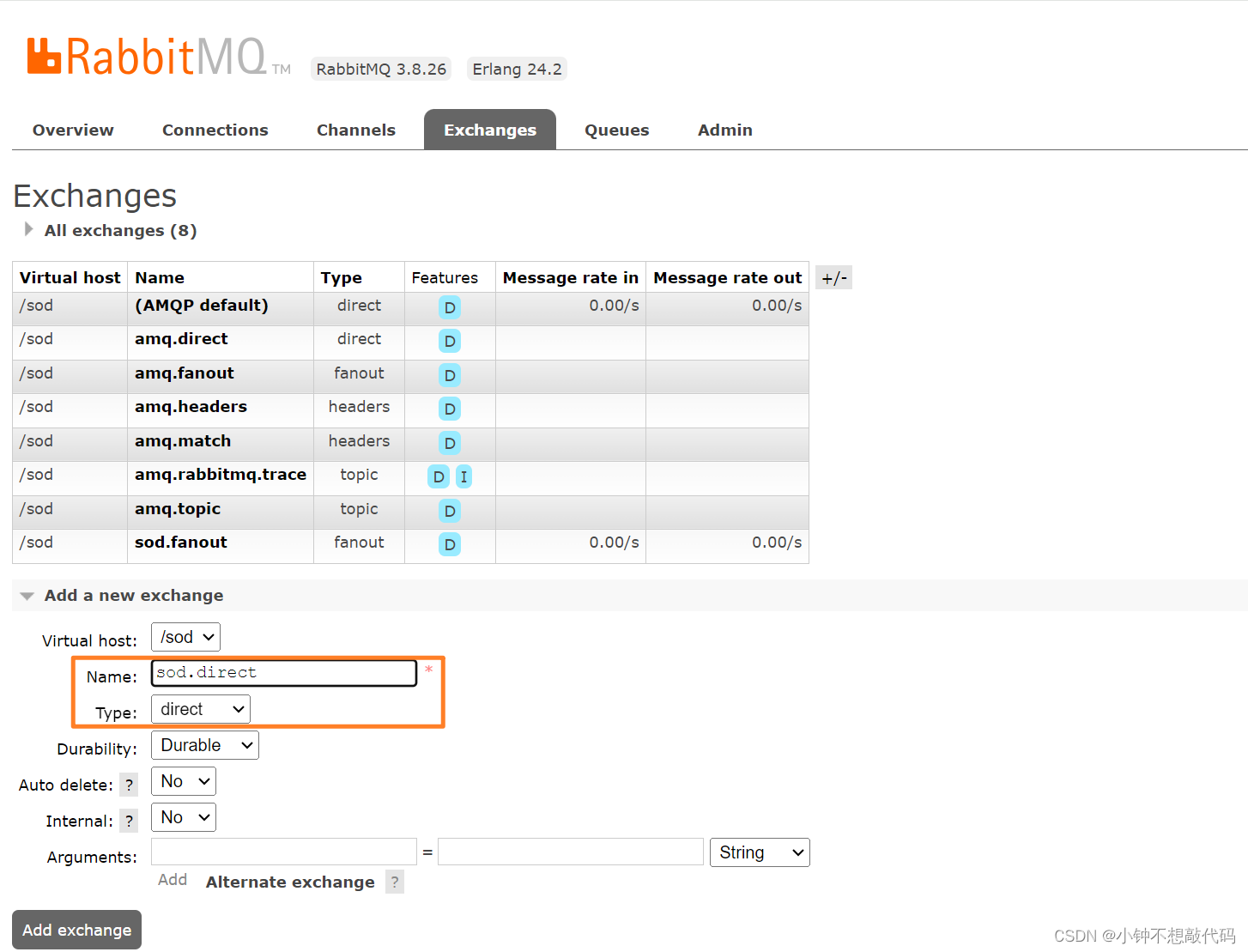This screenshot has height=952, width=1248.
Task: Open the amq.match exchange
Action: 183,441
